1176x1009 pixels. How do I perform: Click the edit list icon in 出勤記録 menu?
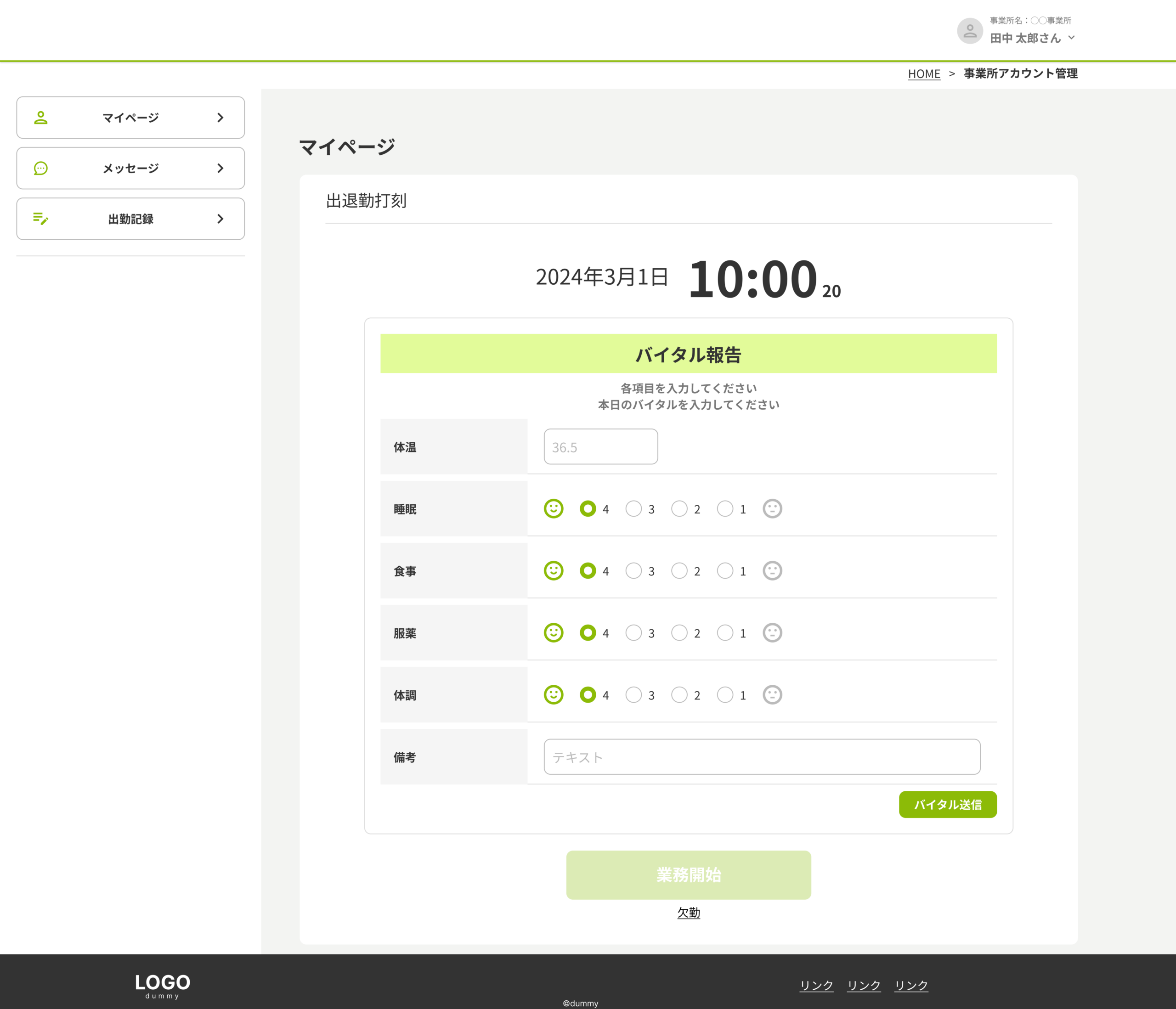41,219
